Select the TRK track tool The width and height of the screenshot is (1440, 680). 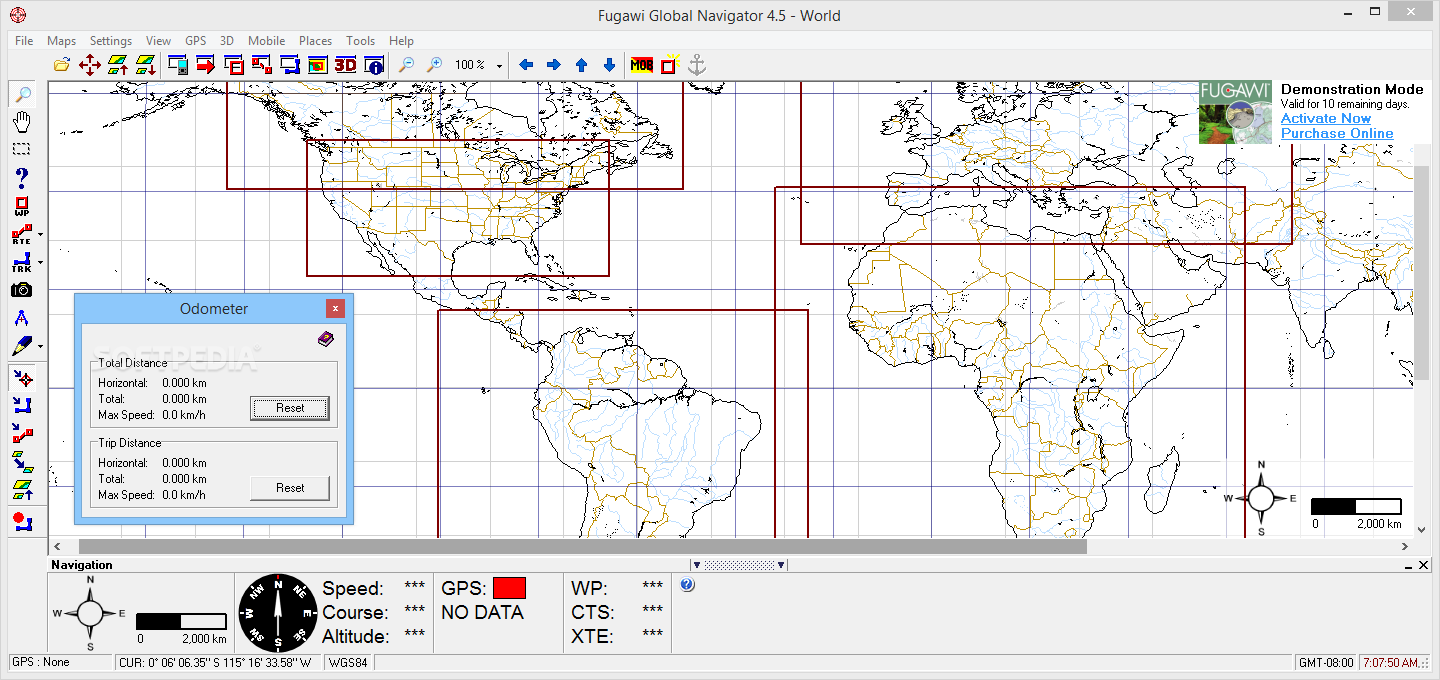click(x=21, y=262)
